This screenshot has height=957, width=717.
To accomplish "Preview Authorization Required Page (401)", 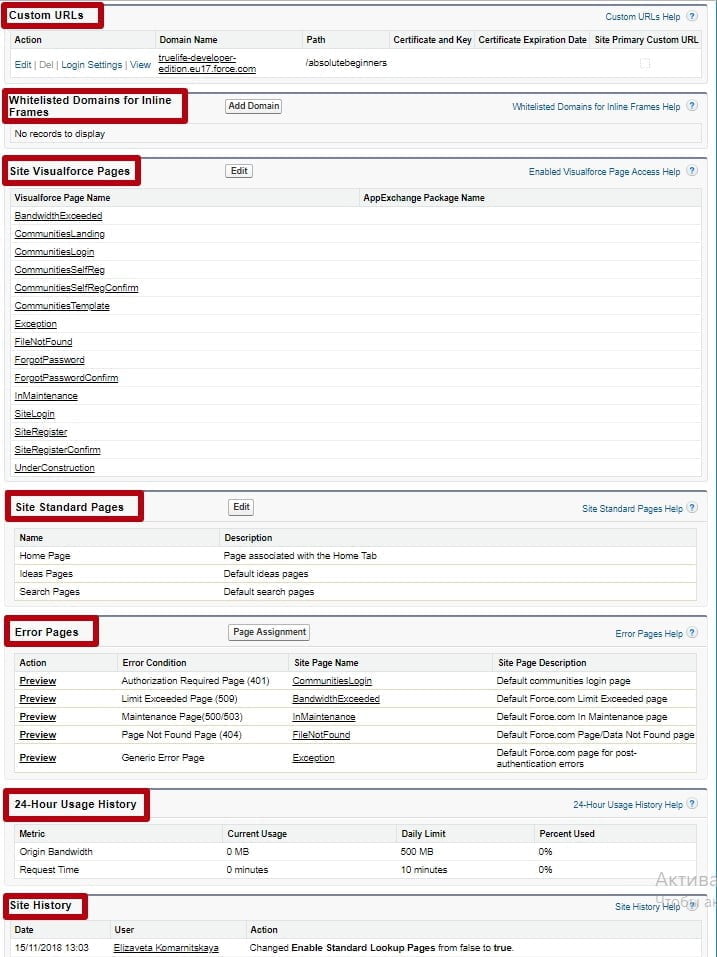I will [38, 681].
